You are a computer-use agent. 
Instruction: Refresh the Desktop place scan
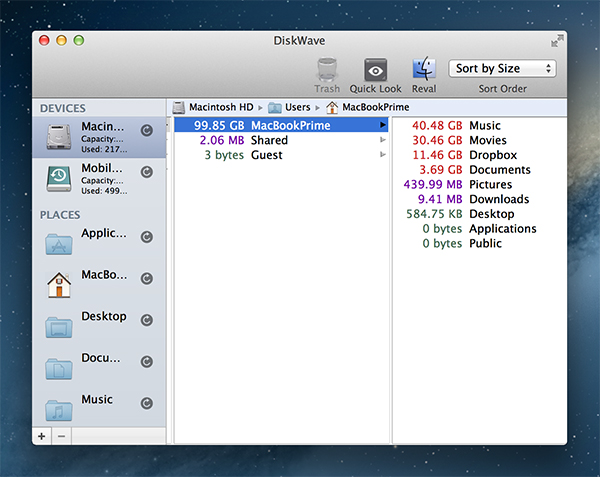pos(147,320)
